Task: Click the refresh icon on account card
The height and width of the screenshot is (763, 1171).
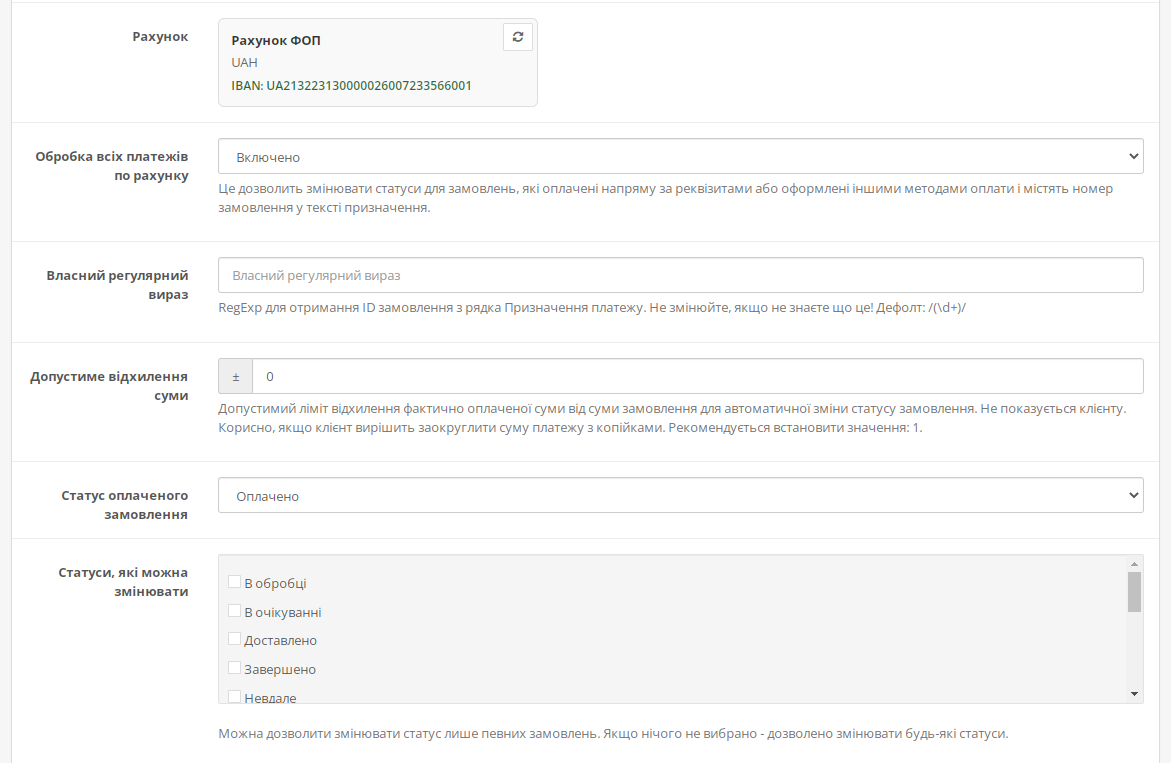Action: 517,37
